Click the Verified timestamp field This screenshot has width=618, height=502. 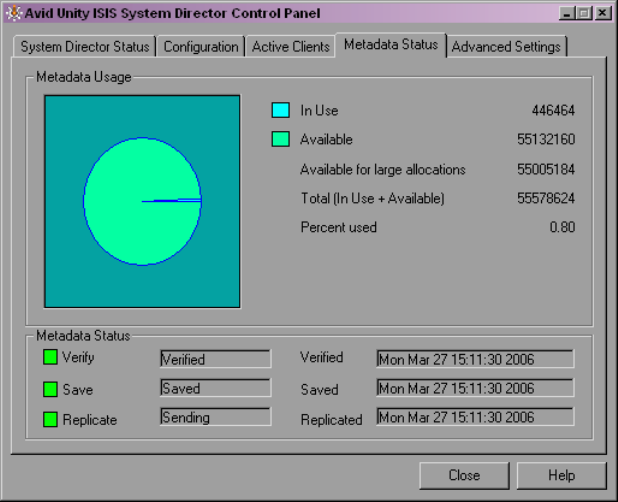475,359
